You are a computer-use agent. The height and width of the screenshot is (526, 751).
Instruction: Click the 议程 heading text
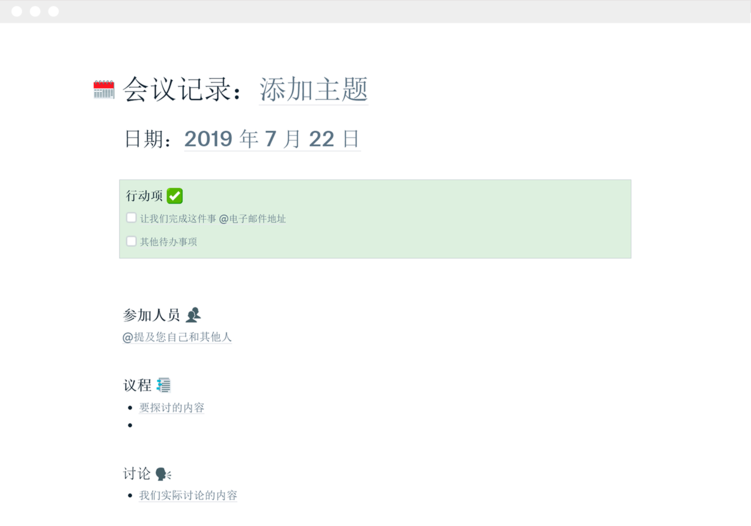click(x=137, y=385)
